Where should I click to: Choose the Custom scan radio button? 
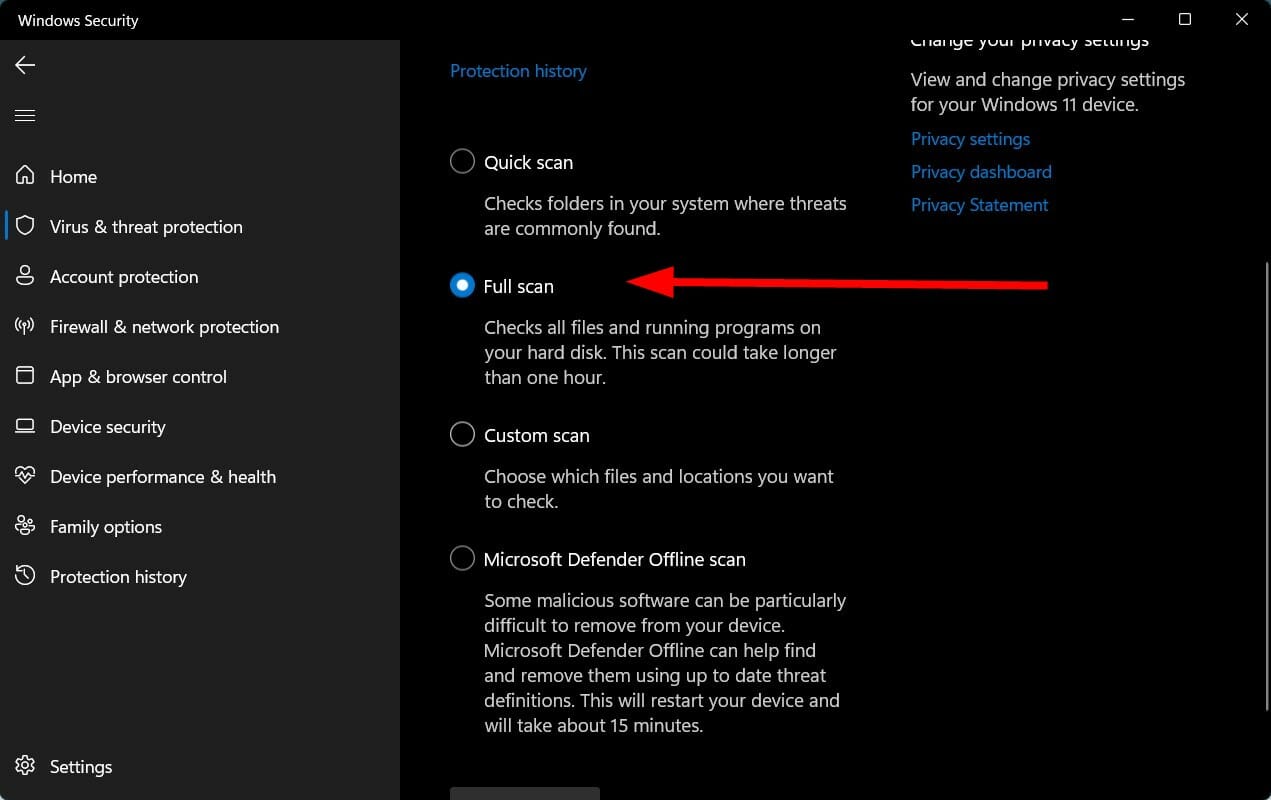click(x=462, y=434)
